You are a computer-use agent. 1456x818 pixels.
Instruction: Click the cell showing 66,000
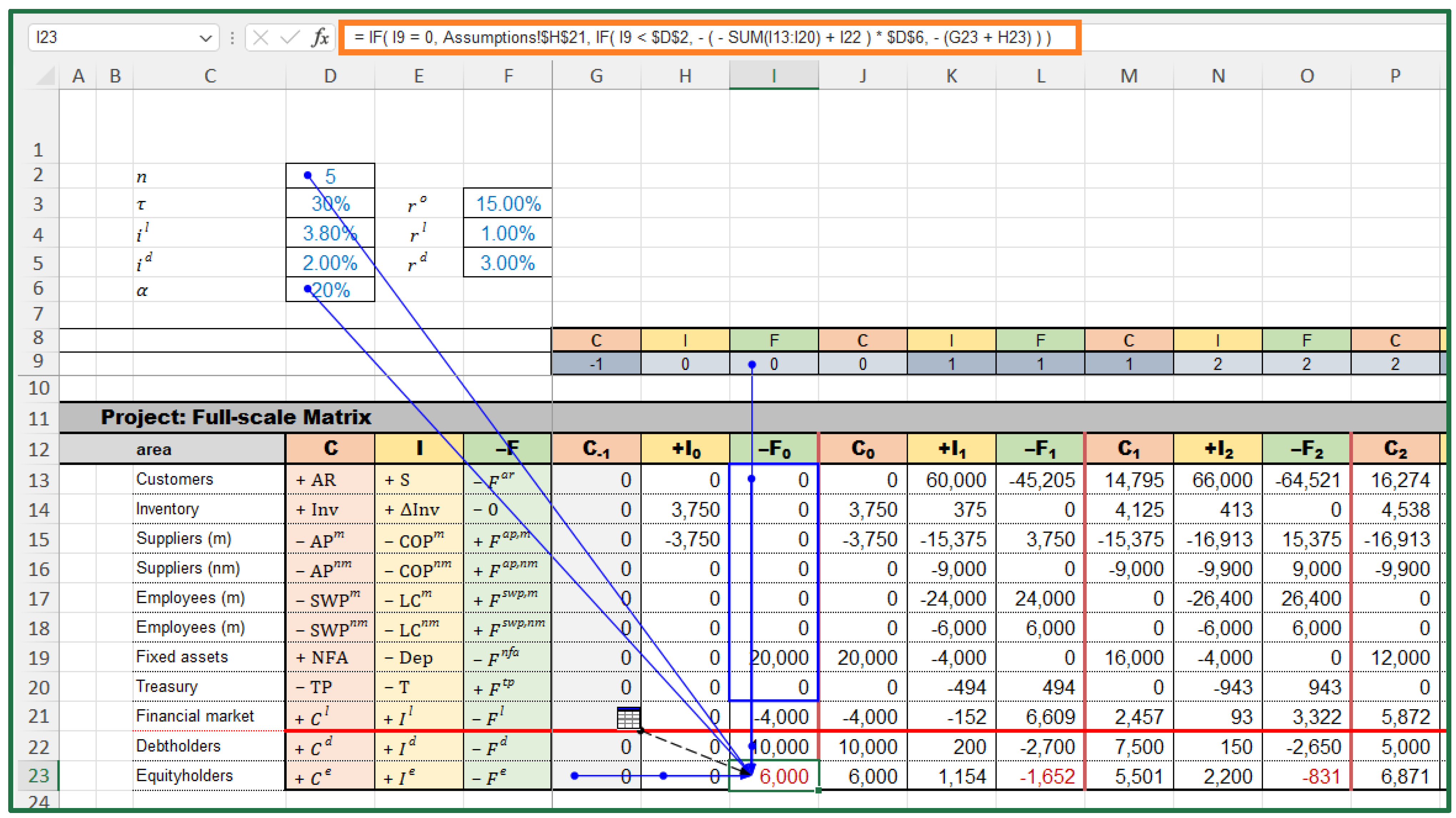click(1218, 479)
